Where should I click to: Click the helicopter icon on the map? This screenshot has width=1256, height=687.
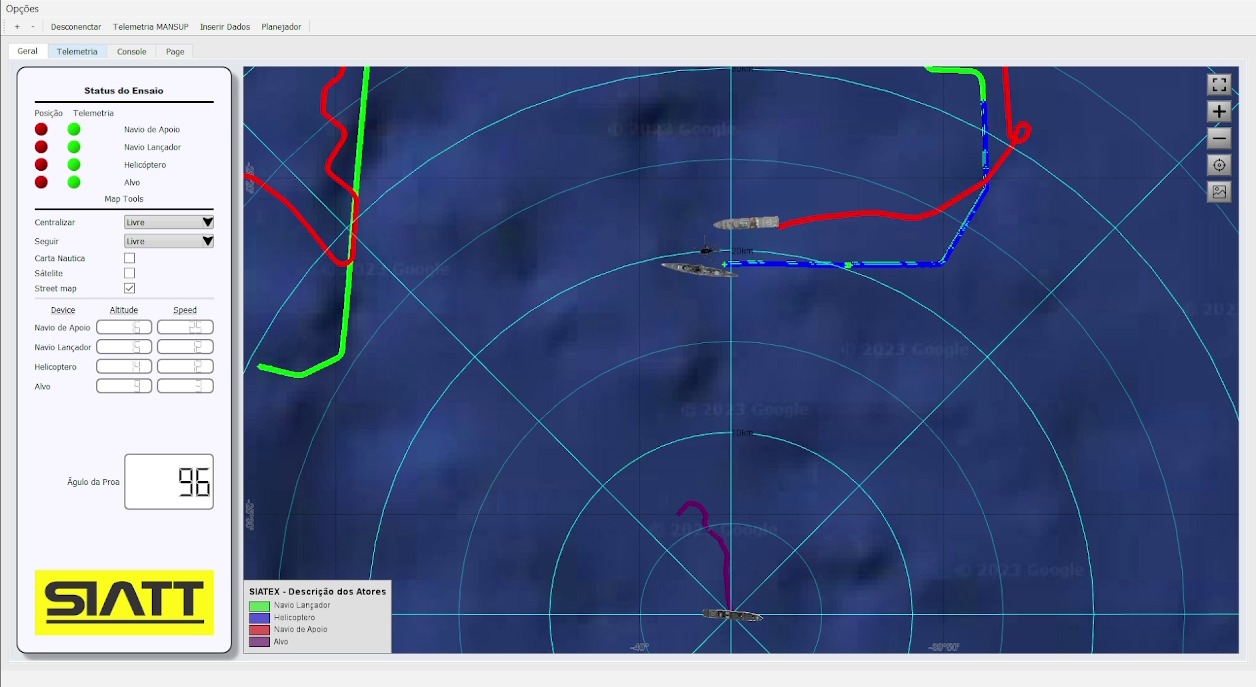click(707, 249)
